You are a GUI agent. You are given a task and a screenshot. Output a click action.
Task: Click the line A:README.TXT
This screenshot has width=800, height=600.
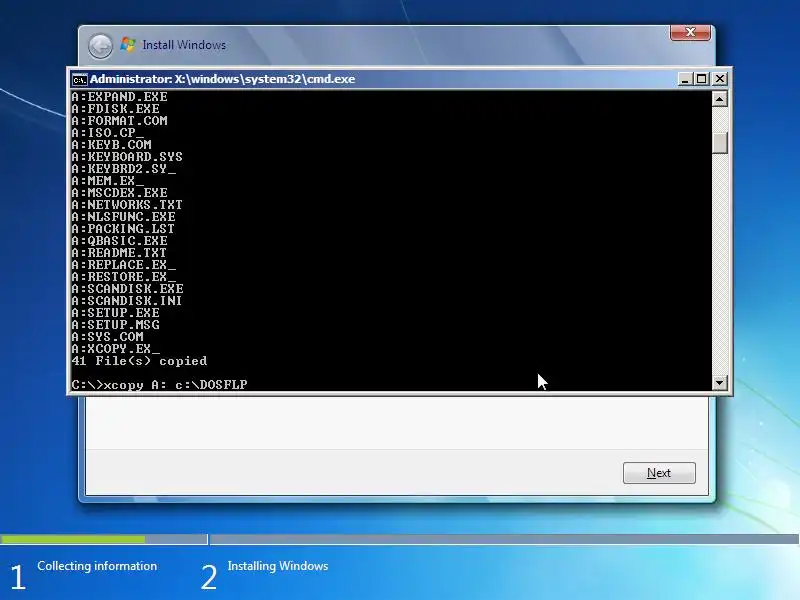click(x=119, y=253)
